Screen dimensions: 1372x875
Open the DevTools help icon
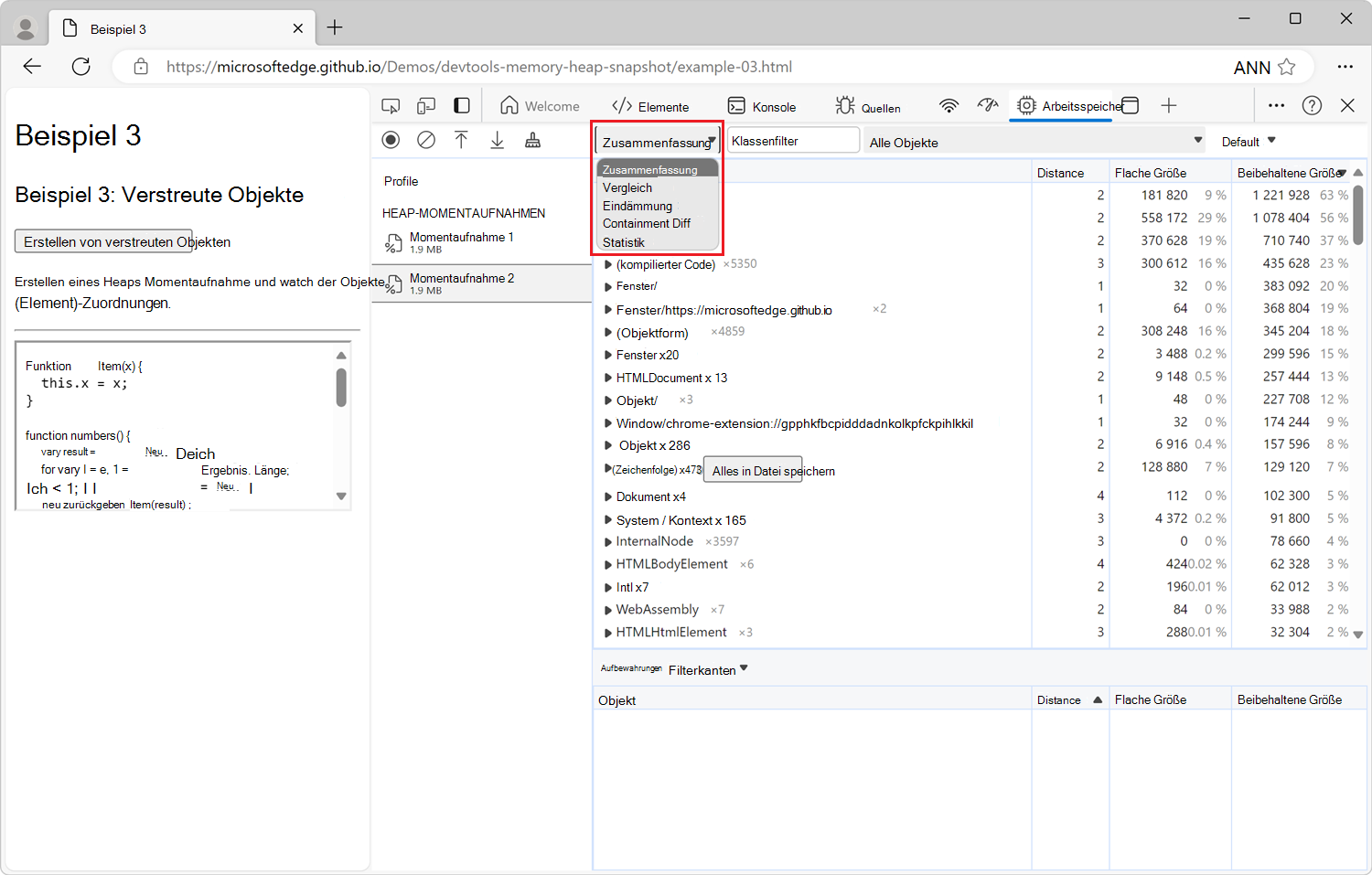tap(1312, 106)
